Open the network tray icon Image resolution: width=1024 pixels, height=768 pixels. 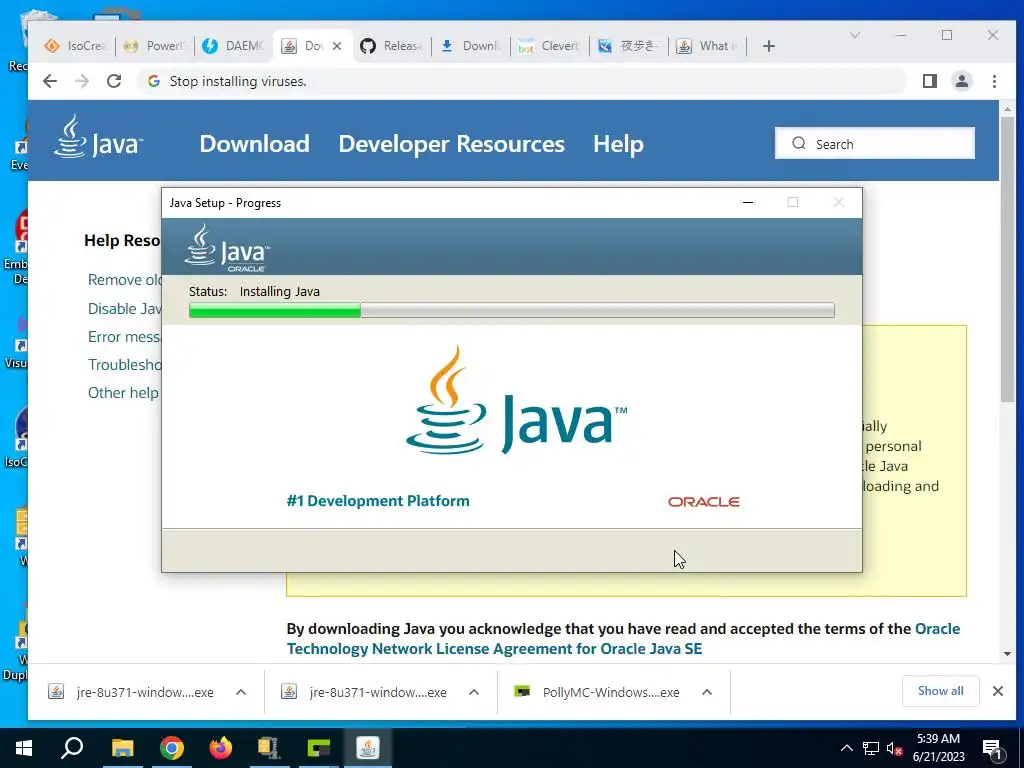(x=871, y=748)
